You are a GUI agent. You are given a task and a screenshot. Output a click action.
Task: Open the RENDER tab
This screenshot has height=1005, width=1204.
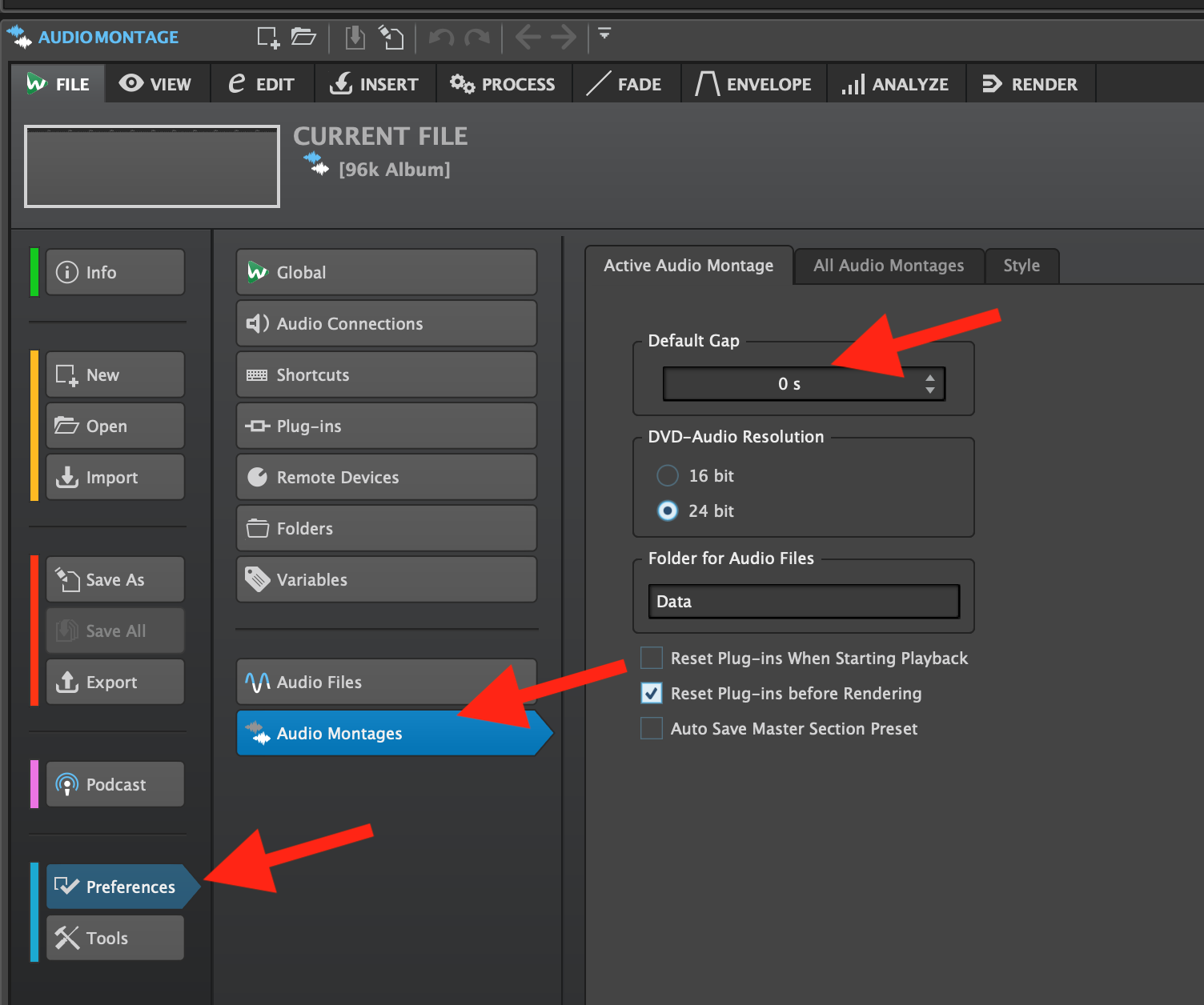[1031, 84]
